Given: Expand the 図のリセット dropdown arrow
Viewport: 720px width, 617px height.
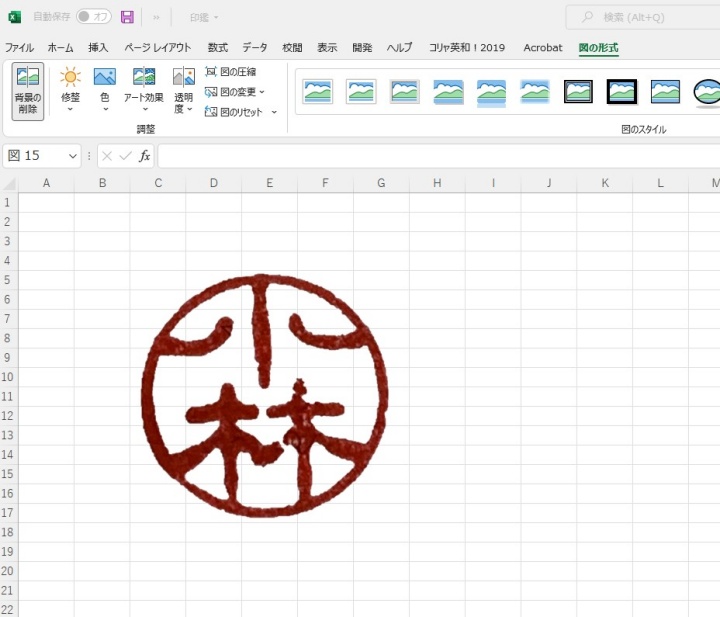Looking at the screenshot, I should [x=274, y=112].
